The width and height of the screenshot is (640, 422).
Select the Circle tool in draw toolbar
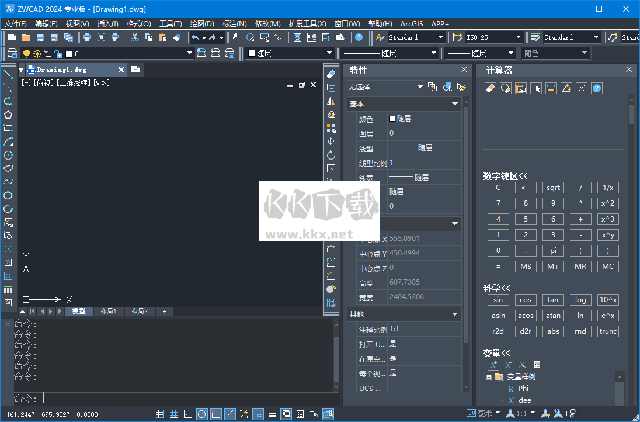click(8, 155)
